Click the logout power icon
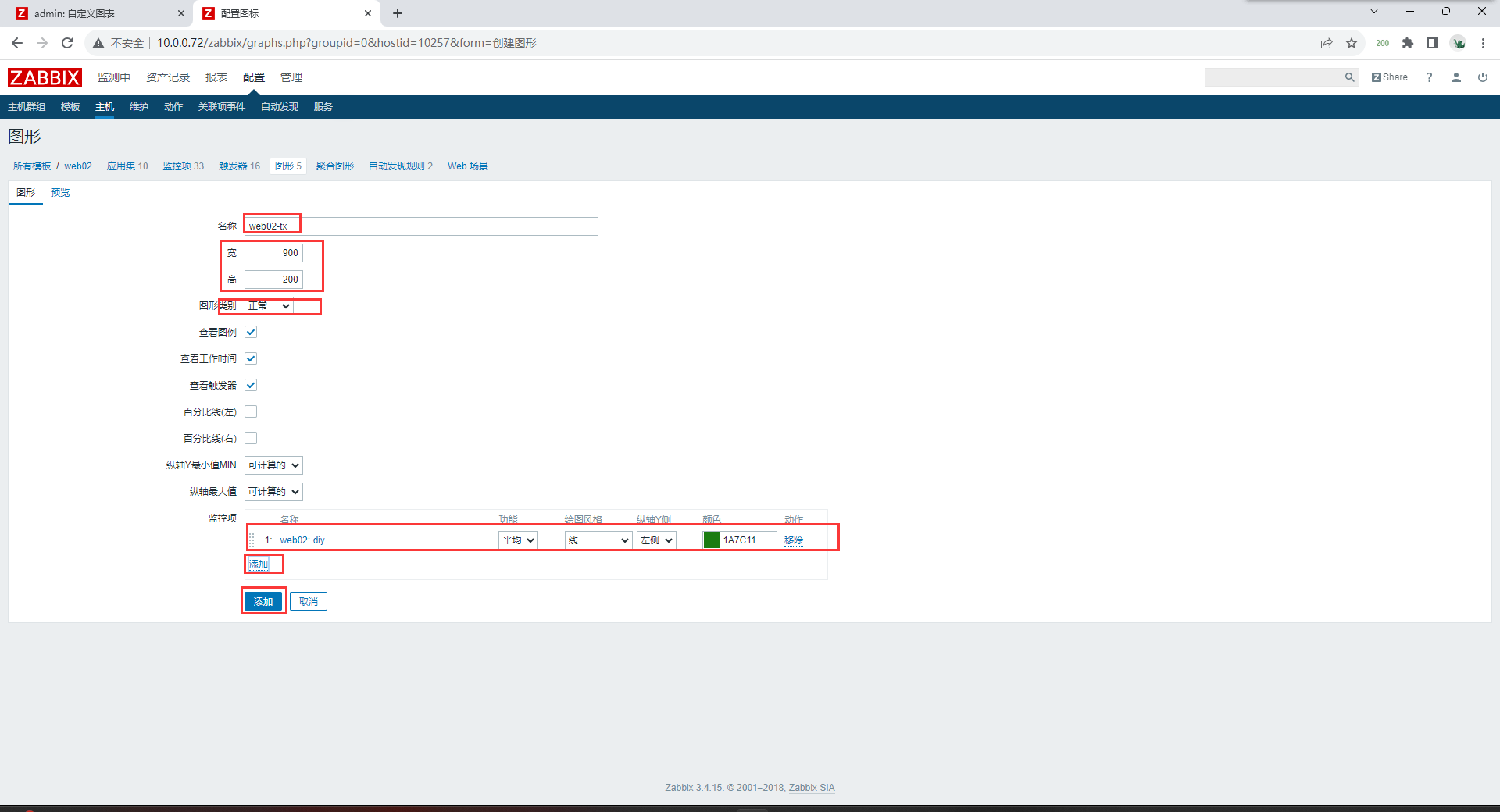Screen dimensions: 1500x812 click(1482, 77)
